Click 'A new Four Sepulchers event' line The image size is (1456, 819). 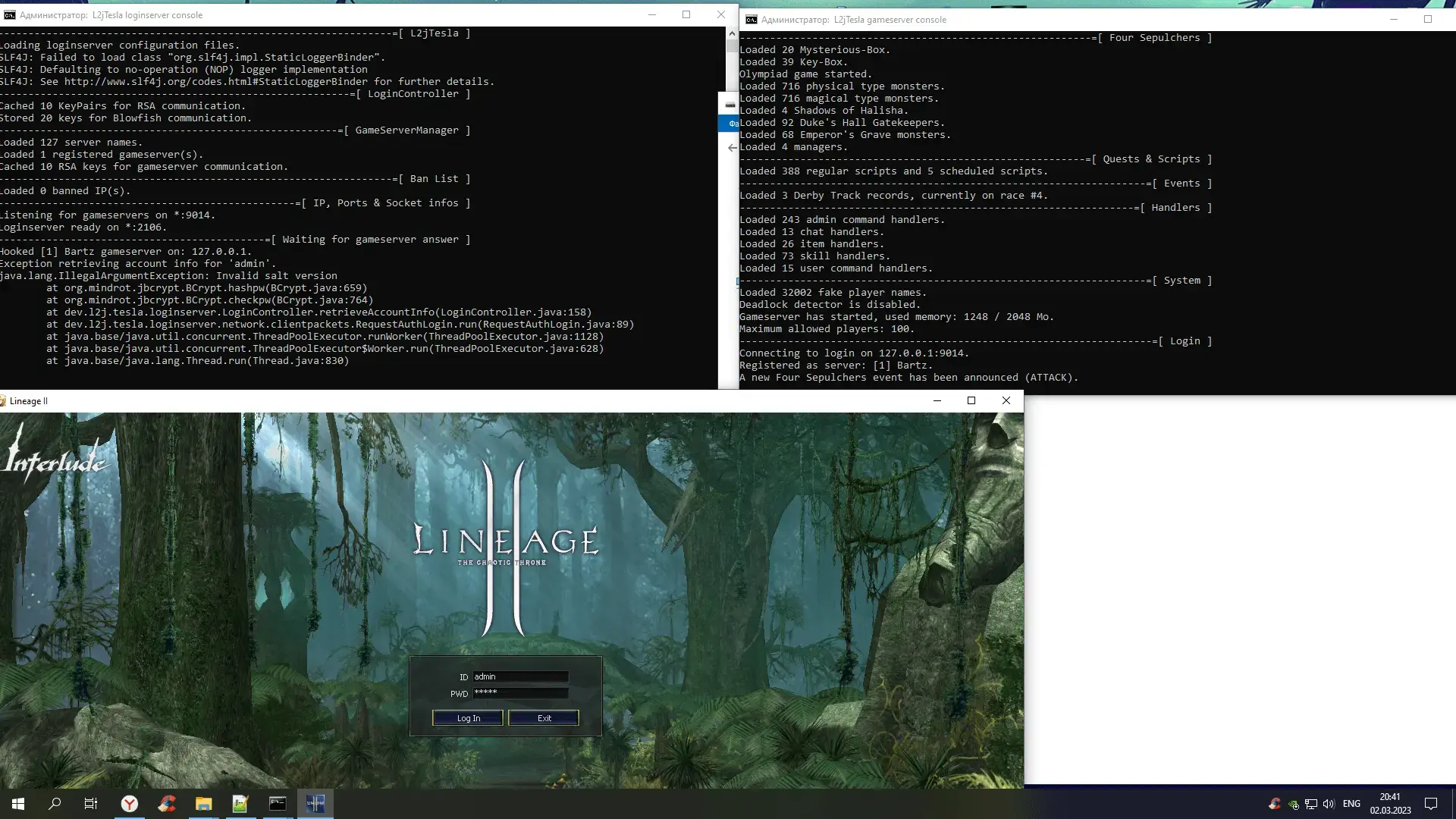pos(908,378)
